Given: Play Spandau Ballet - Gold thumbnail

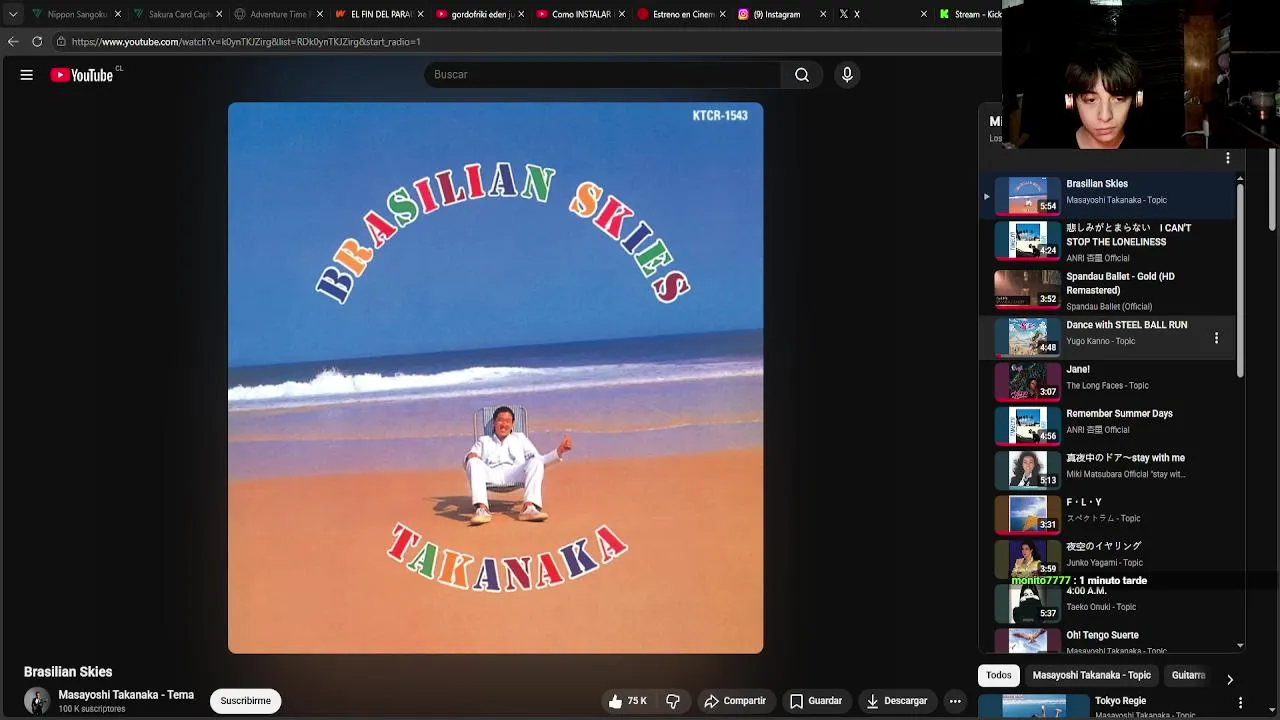Looking at the screenshot, I should pyautogui.click(x=1027, y=290).
